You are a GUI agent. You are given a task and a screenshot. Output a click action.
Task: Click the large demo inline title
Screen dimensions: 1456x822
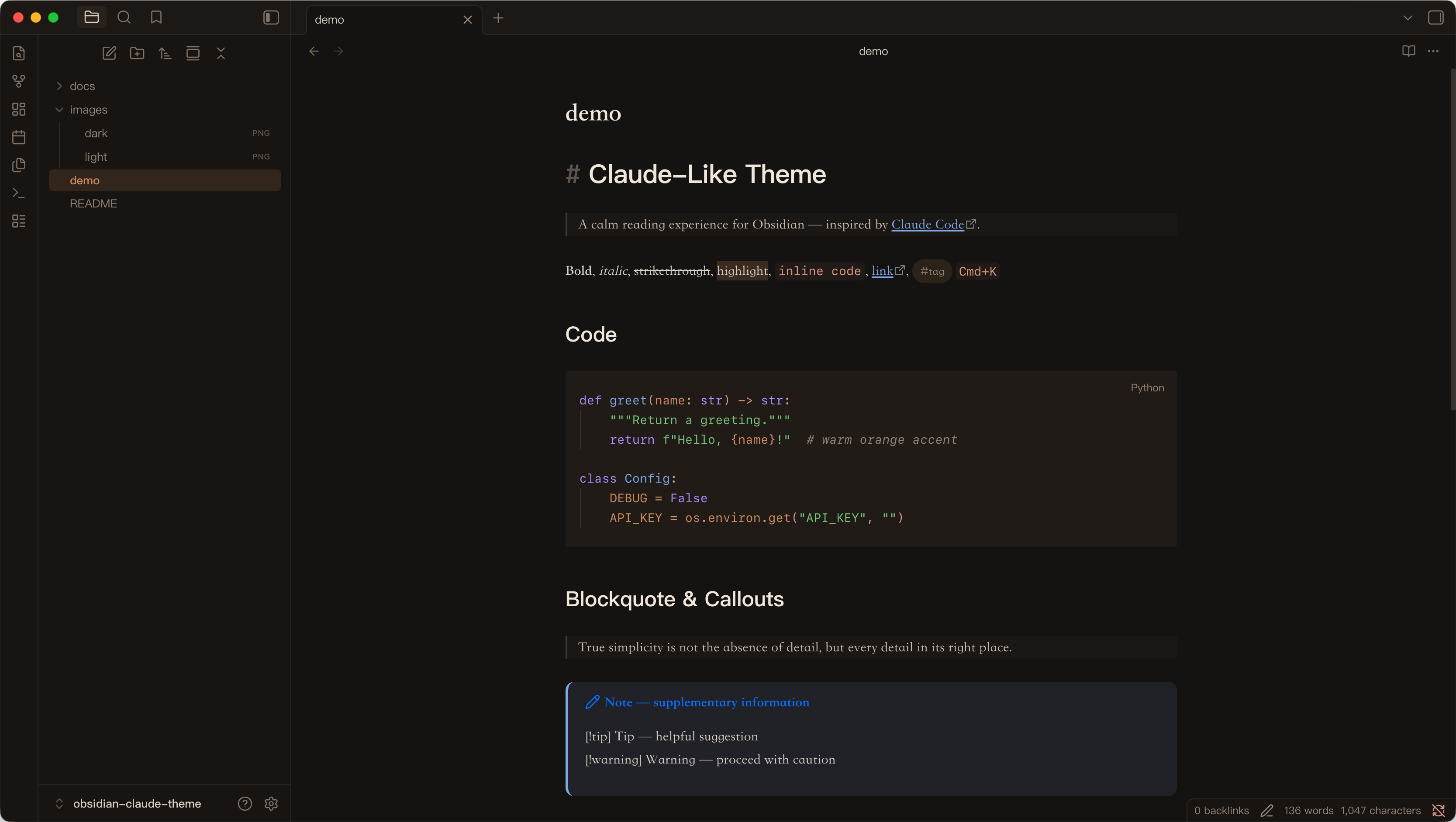point(593,113)
